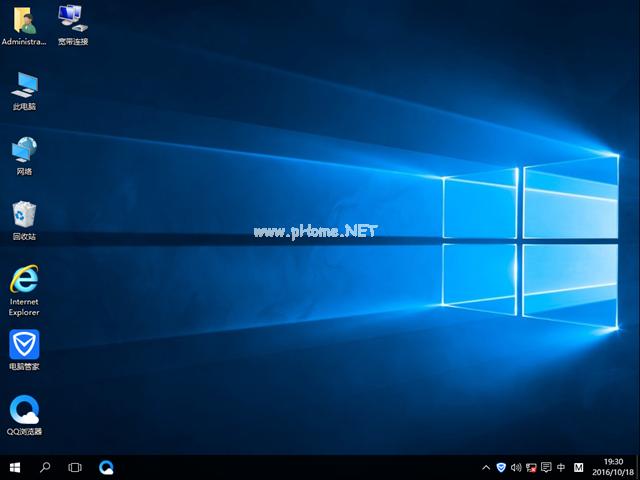Open the network status tray icon
Image resolution: width=640 pixels, height=480 pixels.
(x=531, y=468)
